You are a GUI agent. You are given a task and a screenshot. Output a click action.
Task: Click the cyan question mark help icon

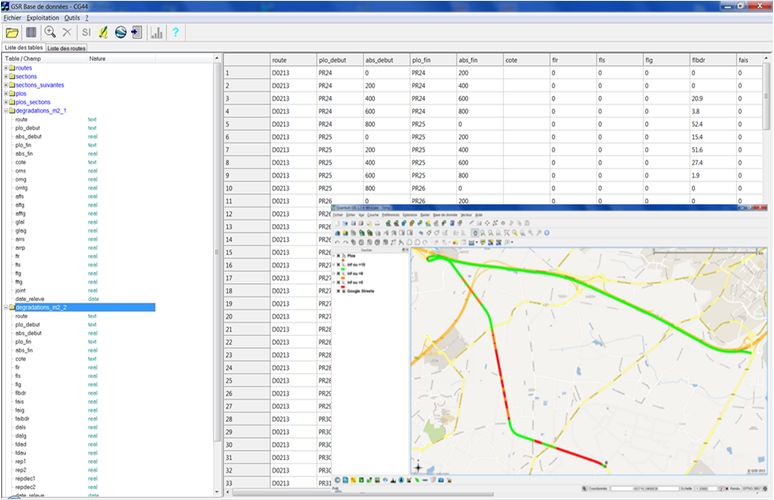tap(176, 33)
